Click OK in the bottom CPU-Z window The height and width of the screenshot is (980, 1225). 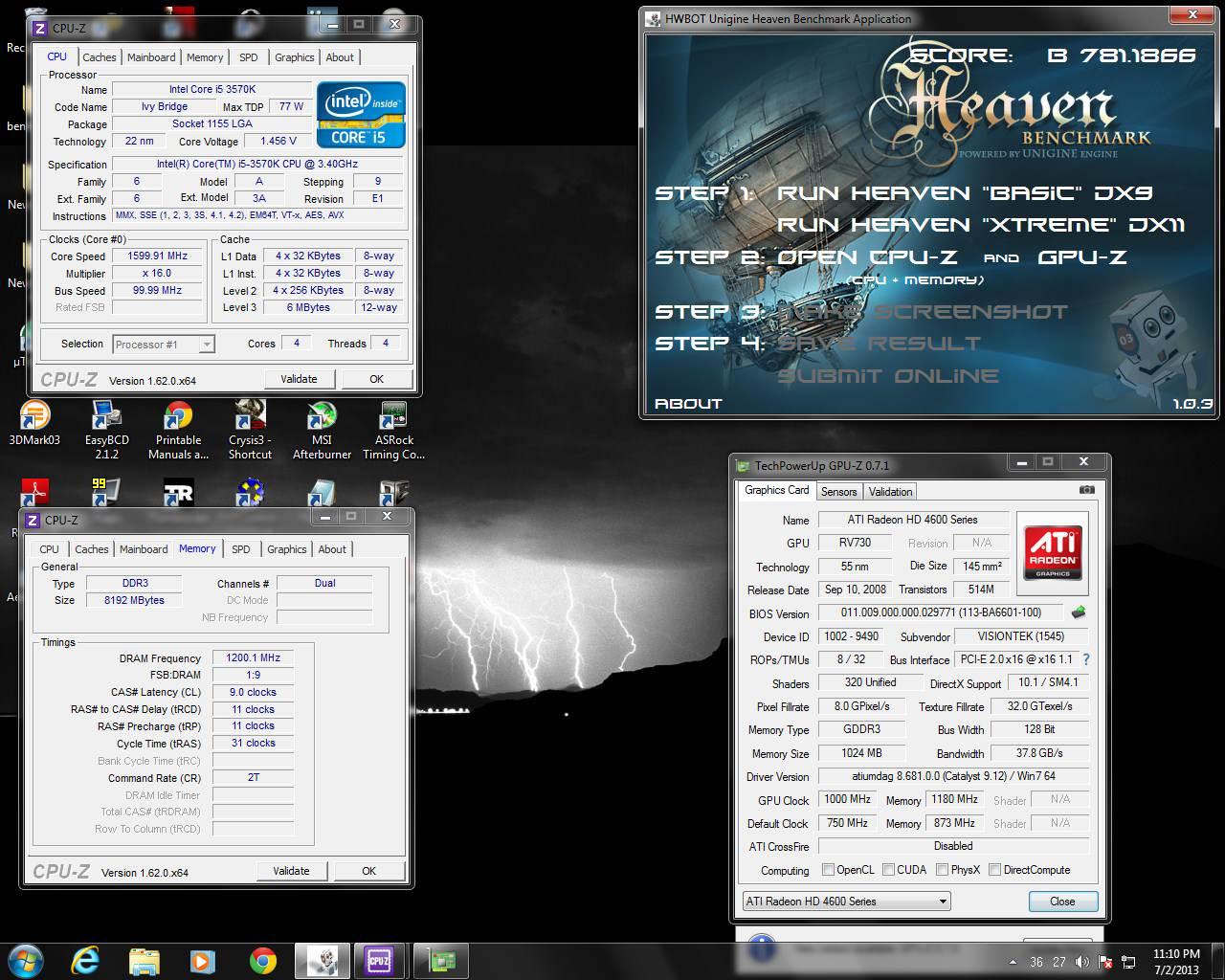pos(369,871)
